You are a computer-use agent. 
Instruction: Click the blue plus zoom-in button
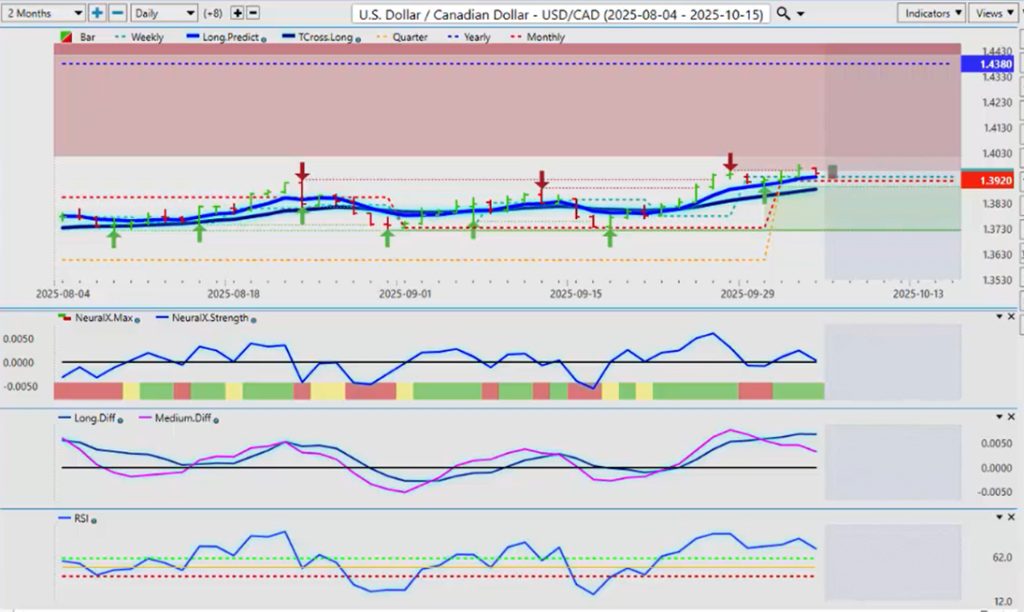(97, 13)
